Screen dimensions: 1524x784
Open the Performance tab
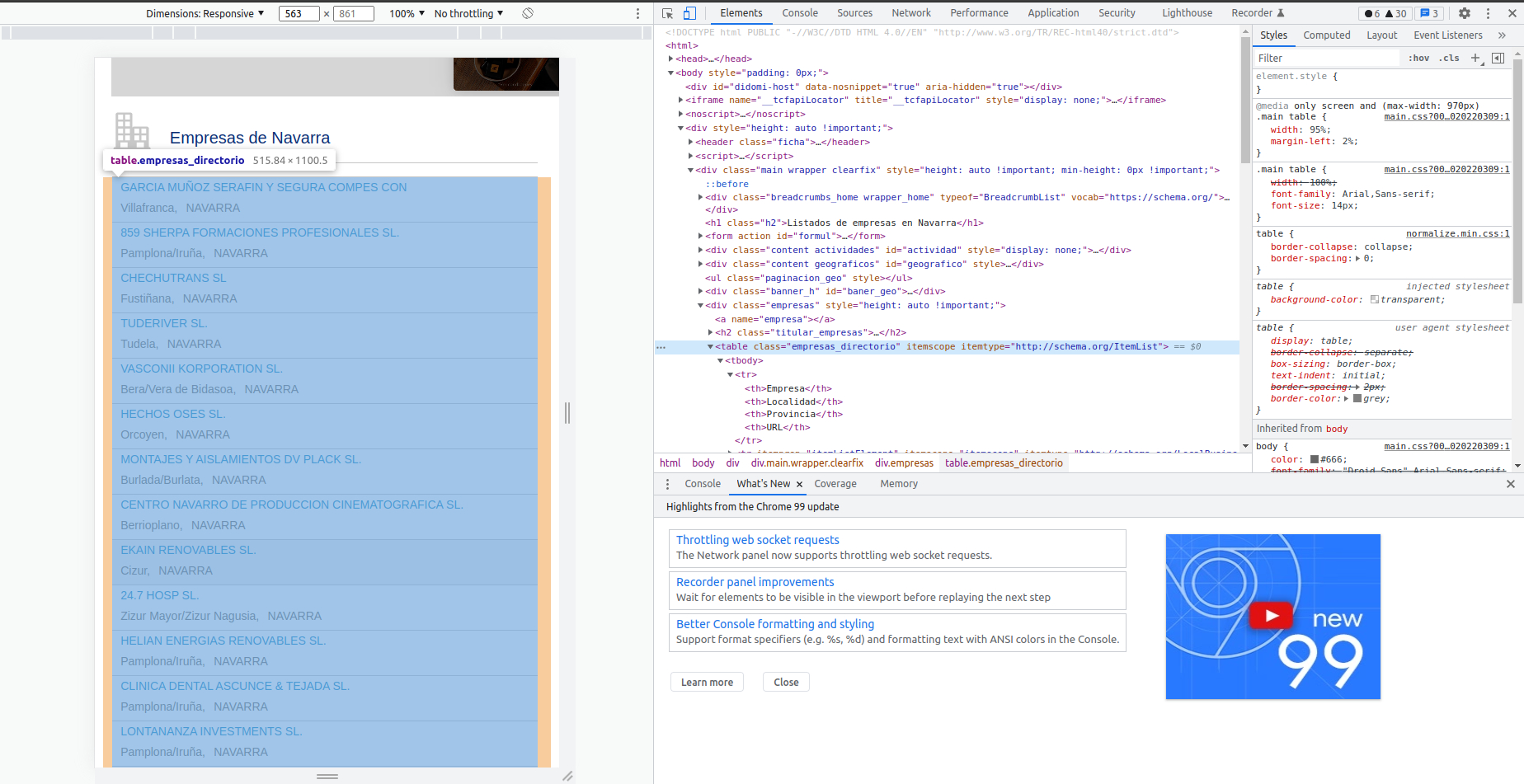[x=979, y=13]
